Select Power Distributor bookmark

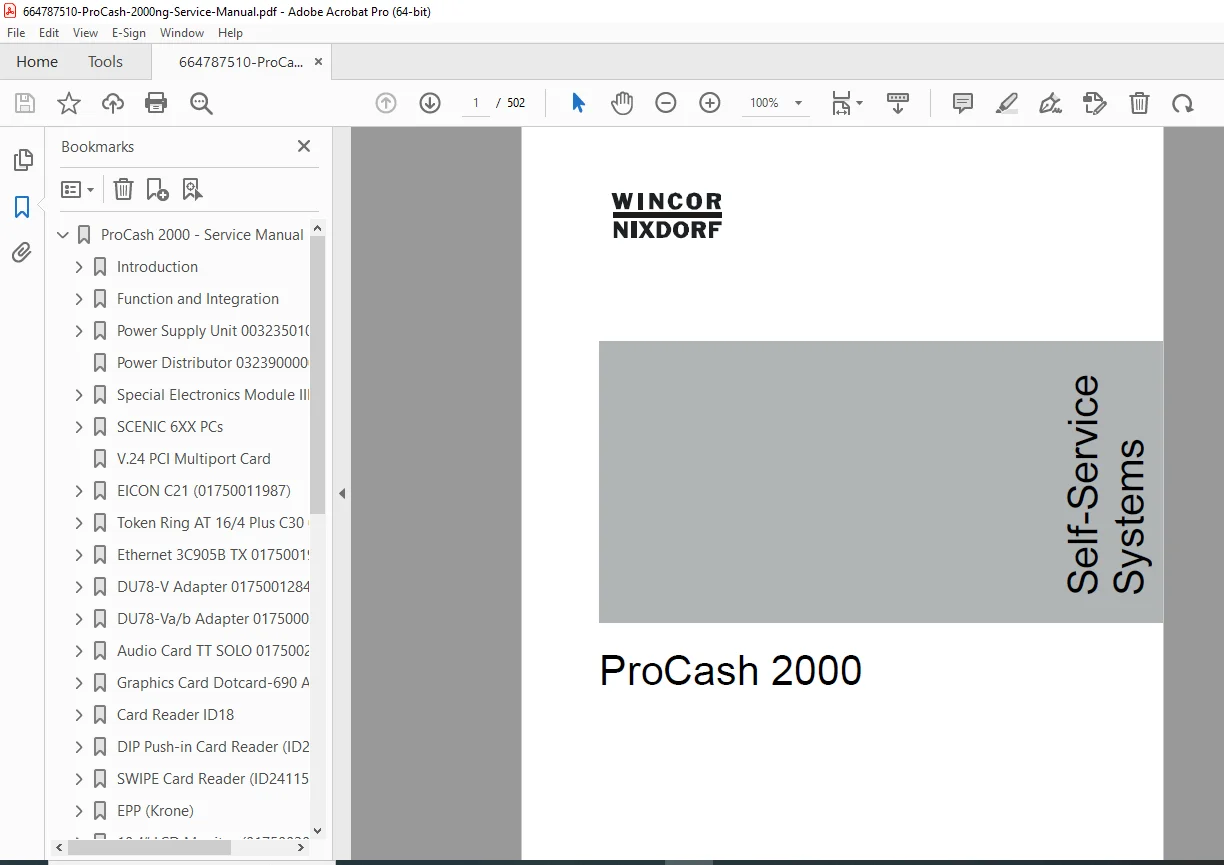click(x=212, y=363)
